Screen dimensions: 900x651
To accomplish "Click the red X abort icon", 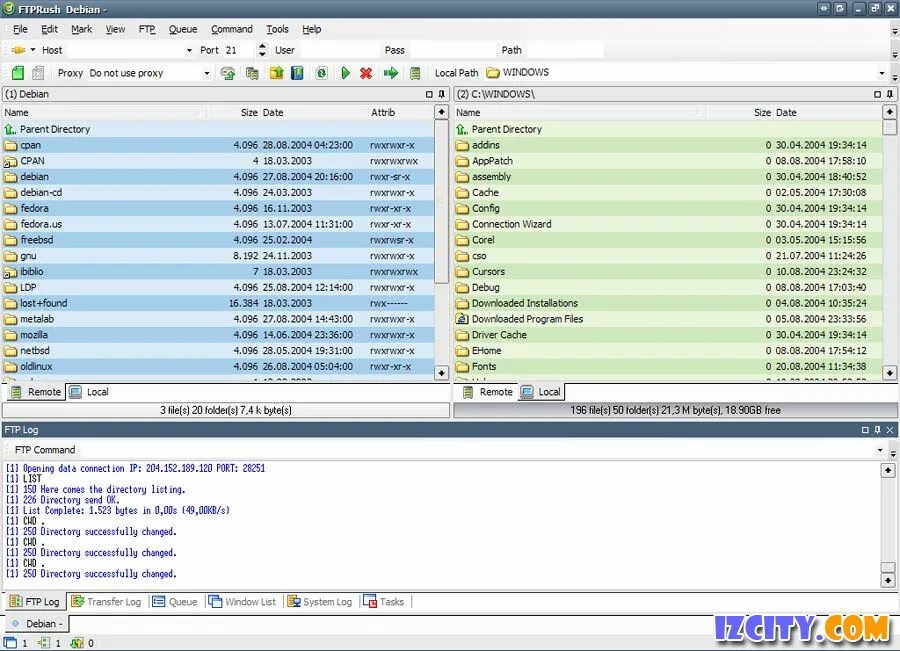I will pos(366,73).
